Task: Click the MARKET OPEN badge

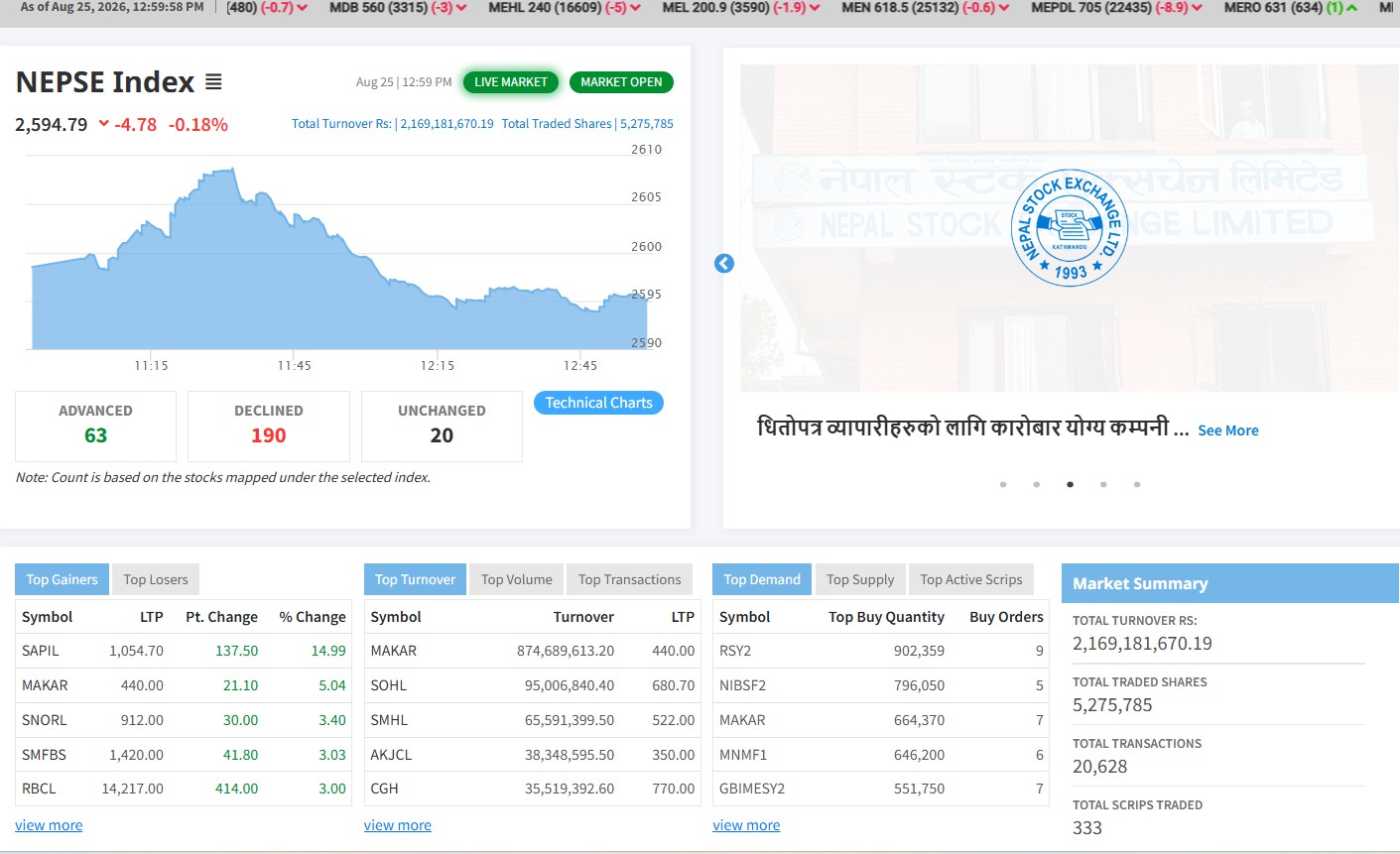Action: point(621,82)
